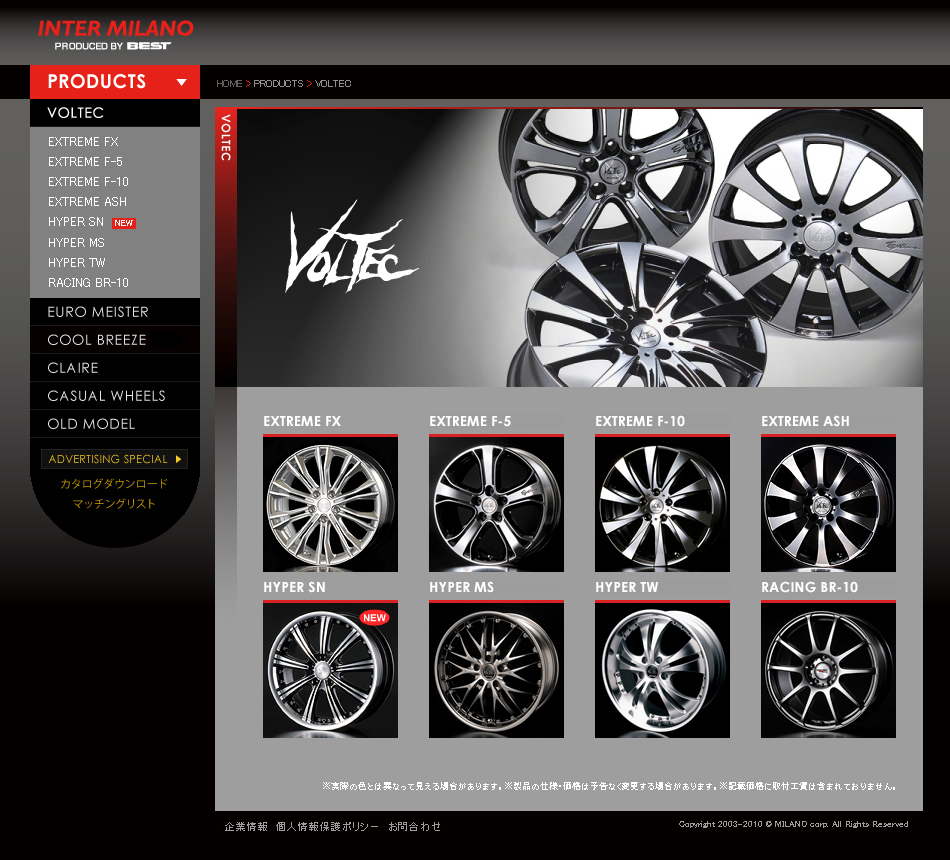Click the EXTREME FX product heading
Image resolution: width=950 pixels, height=860 pixels.
point(302,421)
